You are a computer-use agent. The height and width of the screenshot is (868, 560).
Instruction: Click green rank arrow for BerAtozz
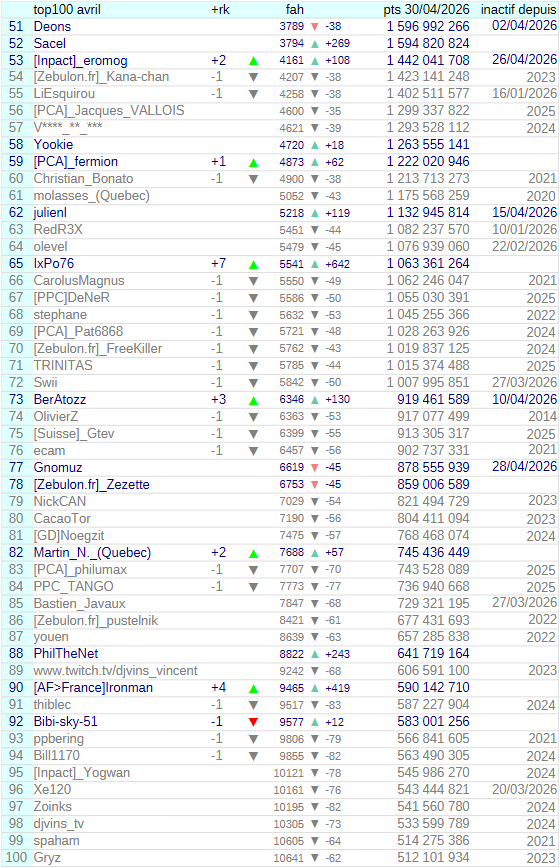pos(253,400)
